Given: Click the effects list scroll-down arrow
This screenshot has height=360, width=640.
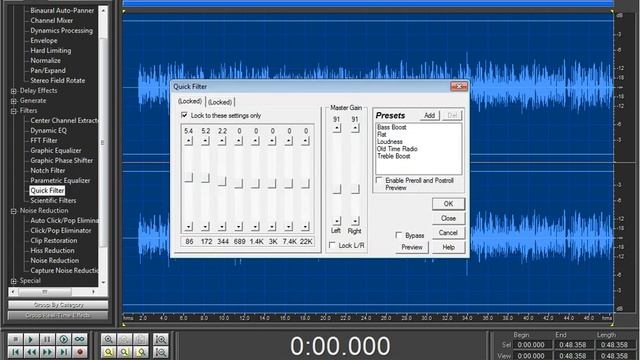Looking at the screenshot, I should tap(103, 282).
